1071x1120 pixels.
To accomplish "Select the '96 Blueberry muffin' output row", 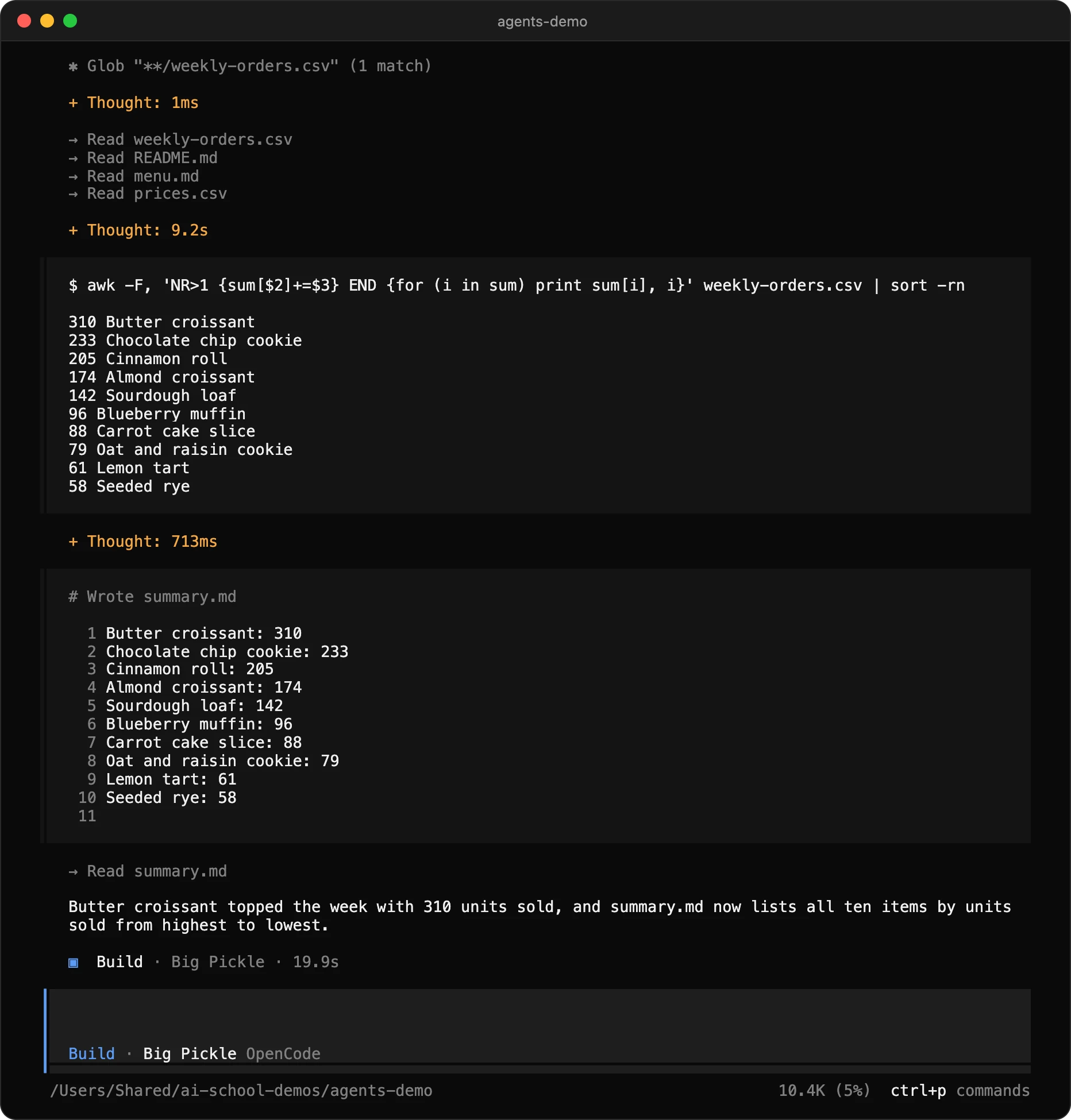I will [x=157, y=414].
